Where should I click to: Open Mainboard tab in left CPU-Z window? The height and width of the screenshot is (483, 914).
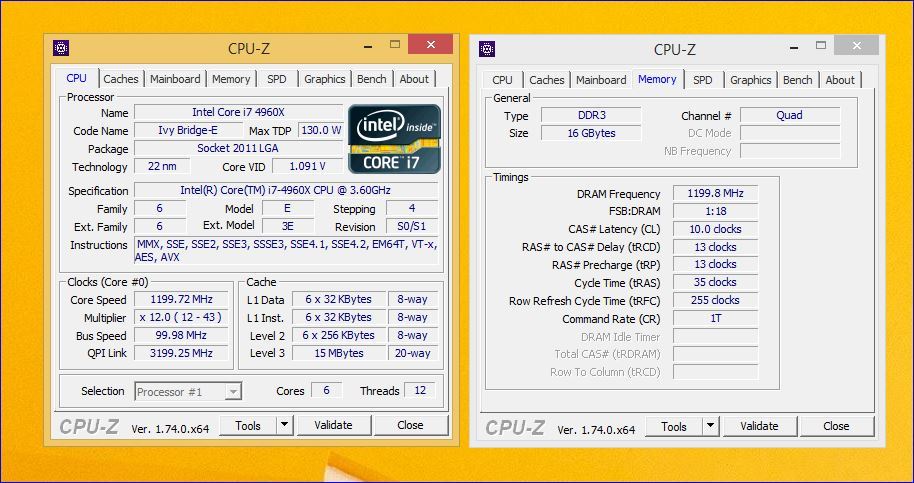click(175, 79)
